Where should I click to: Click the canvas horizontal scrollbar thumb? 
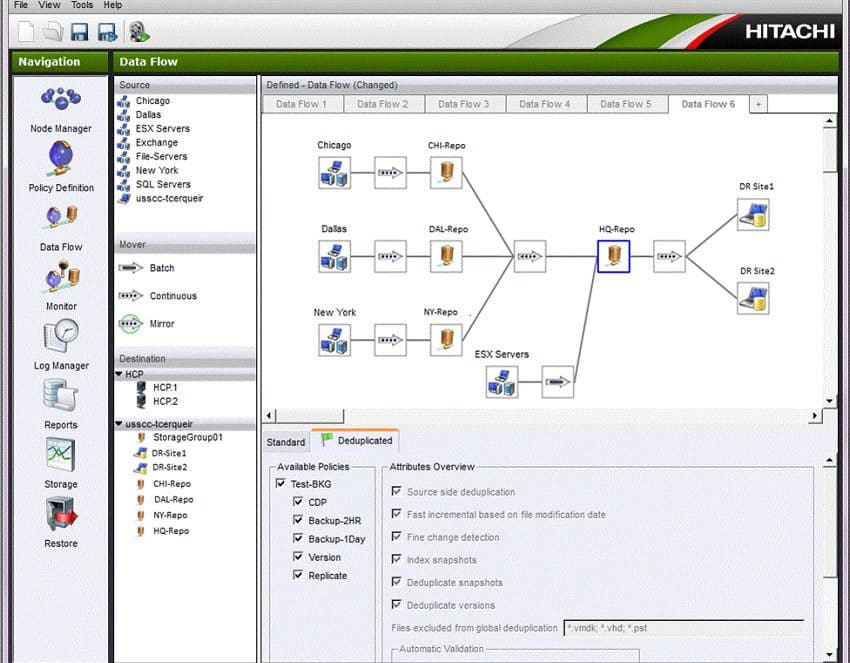click(310, 416)
